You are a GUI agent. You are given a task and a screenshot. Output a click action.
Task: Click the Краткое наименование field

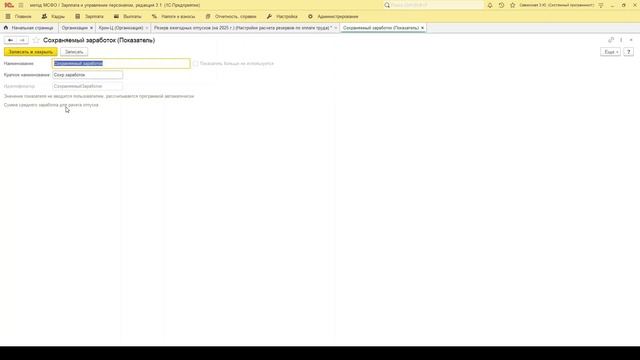coord(87,75)
